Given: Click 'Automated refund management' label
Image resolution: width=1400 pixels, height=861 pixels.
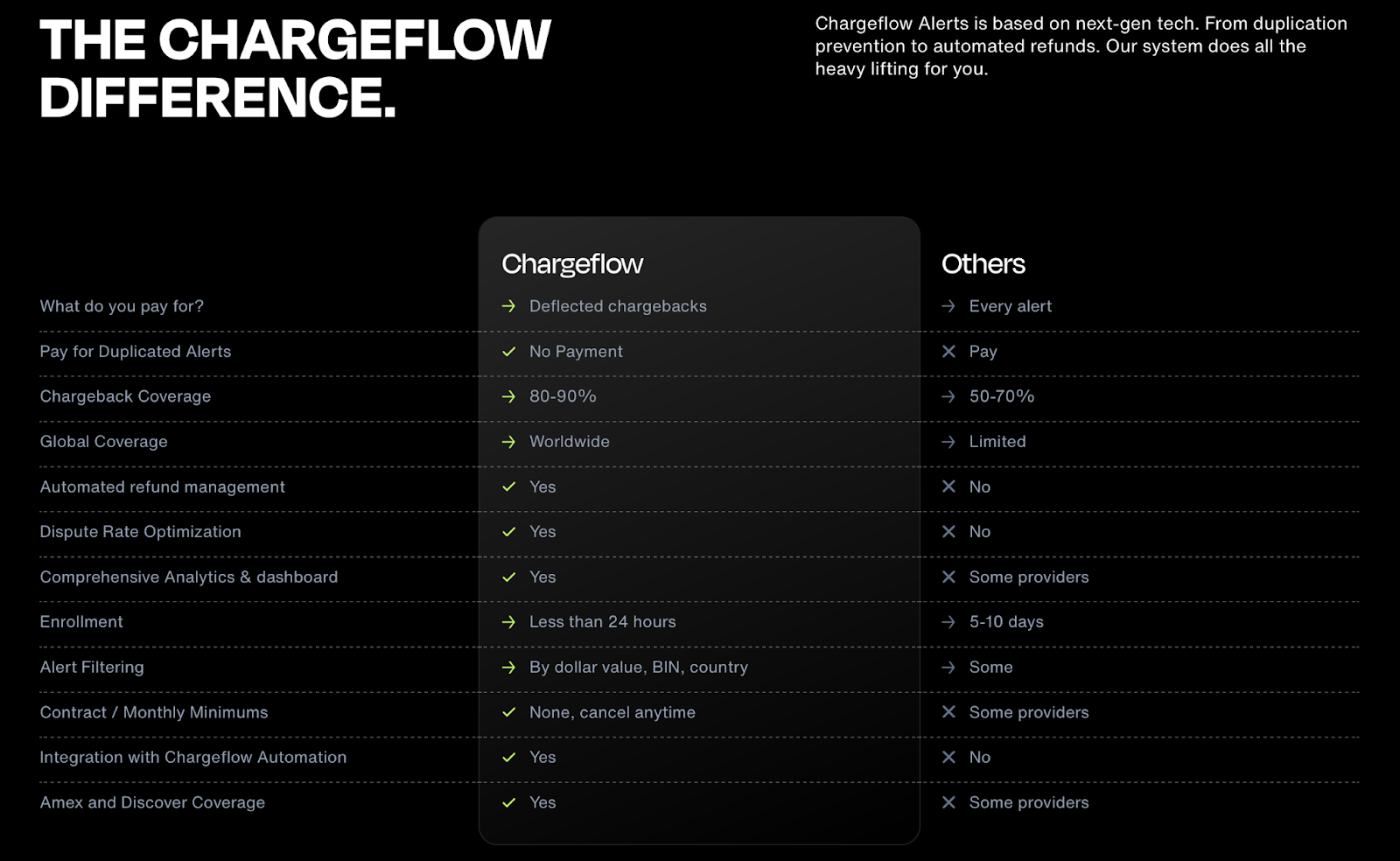Looking at the screenshot, I should click(162, 486).
